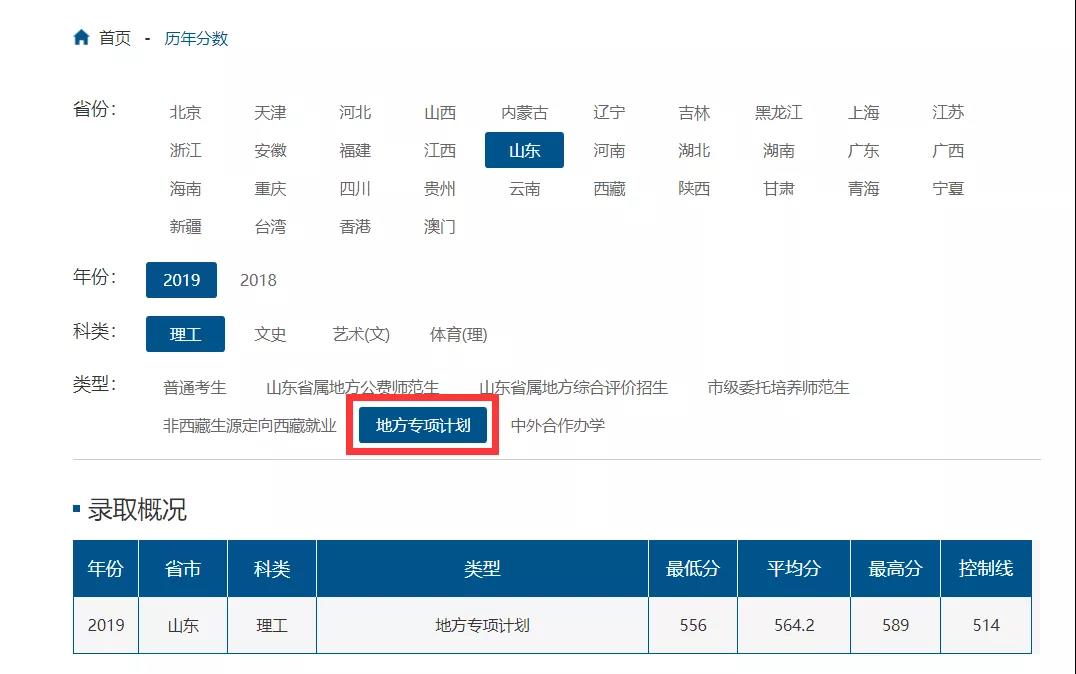Click the 最高分 column header
The height and width of the screenshot is (674, 1076).
pos(896,569)
